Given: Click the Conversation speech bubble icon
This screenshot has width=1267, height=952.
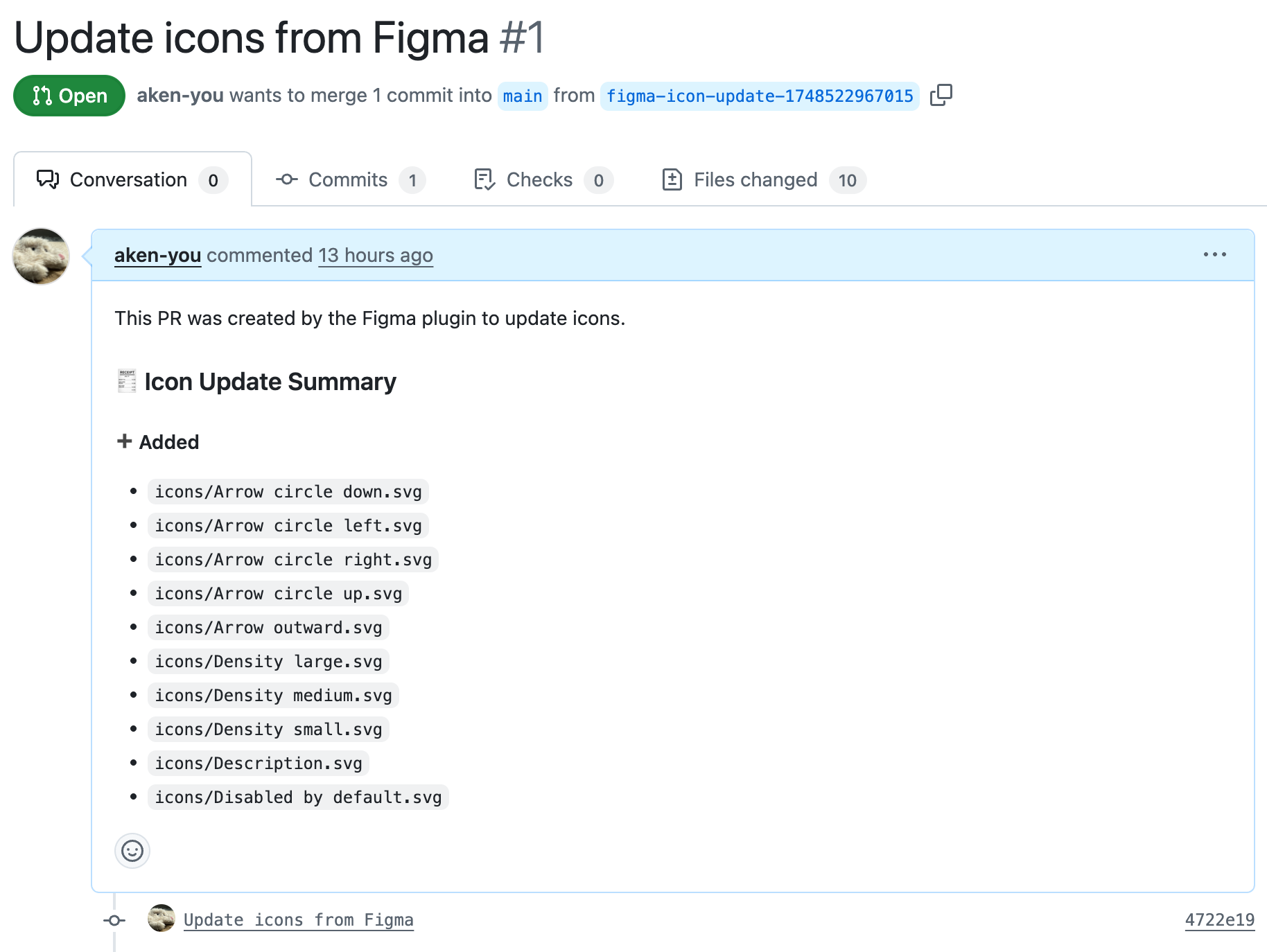Looking at the screenshot, I should [48, 179].
